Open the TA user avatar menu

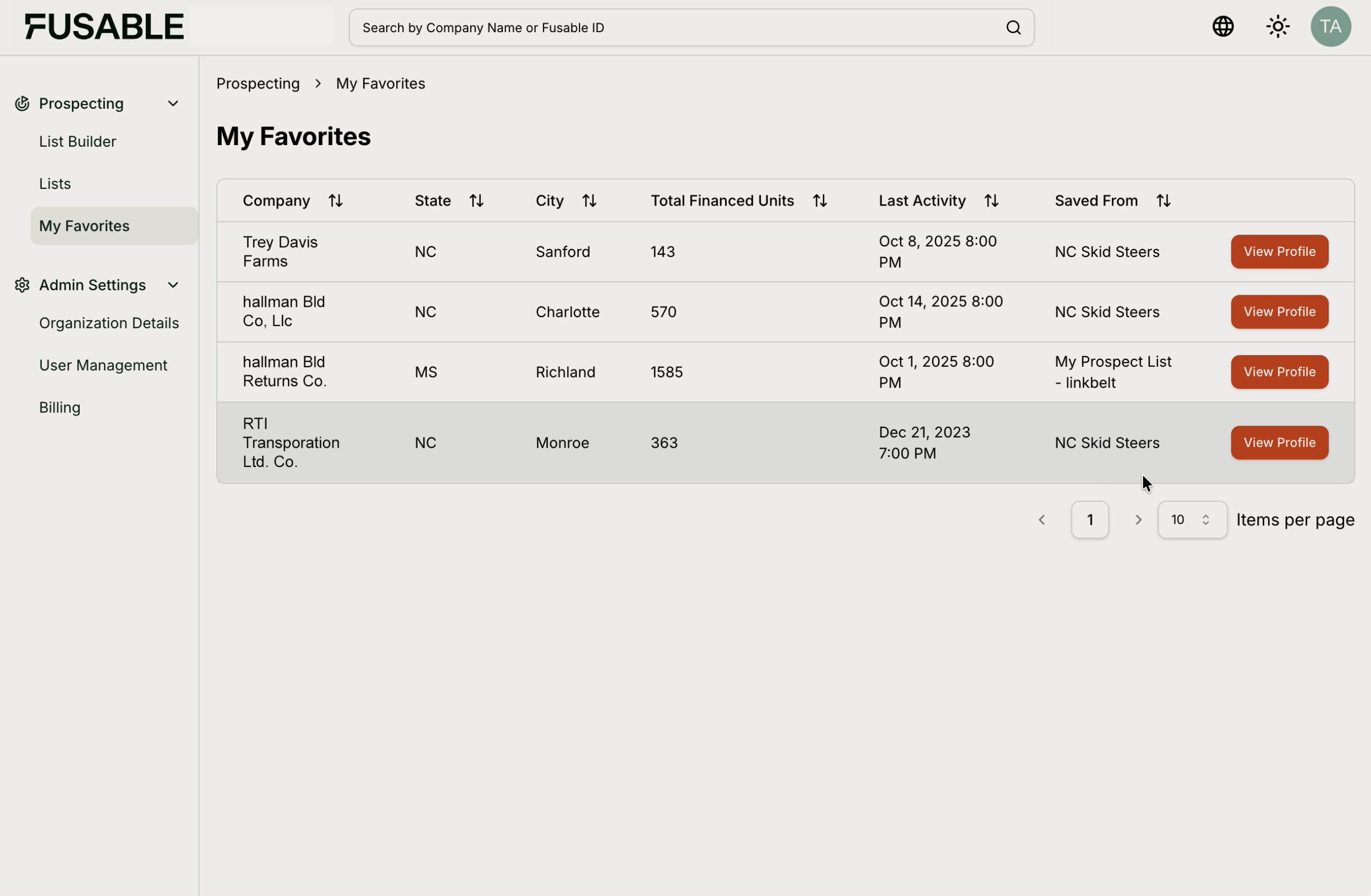(x=1330, y=26)
